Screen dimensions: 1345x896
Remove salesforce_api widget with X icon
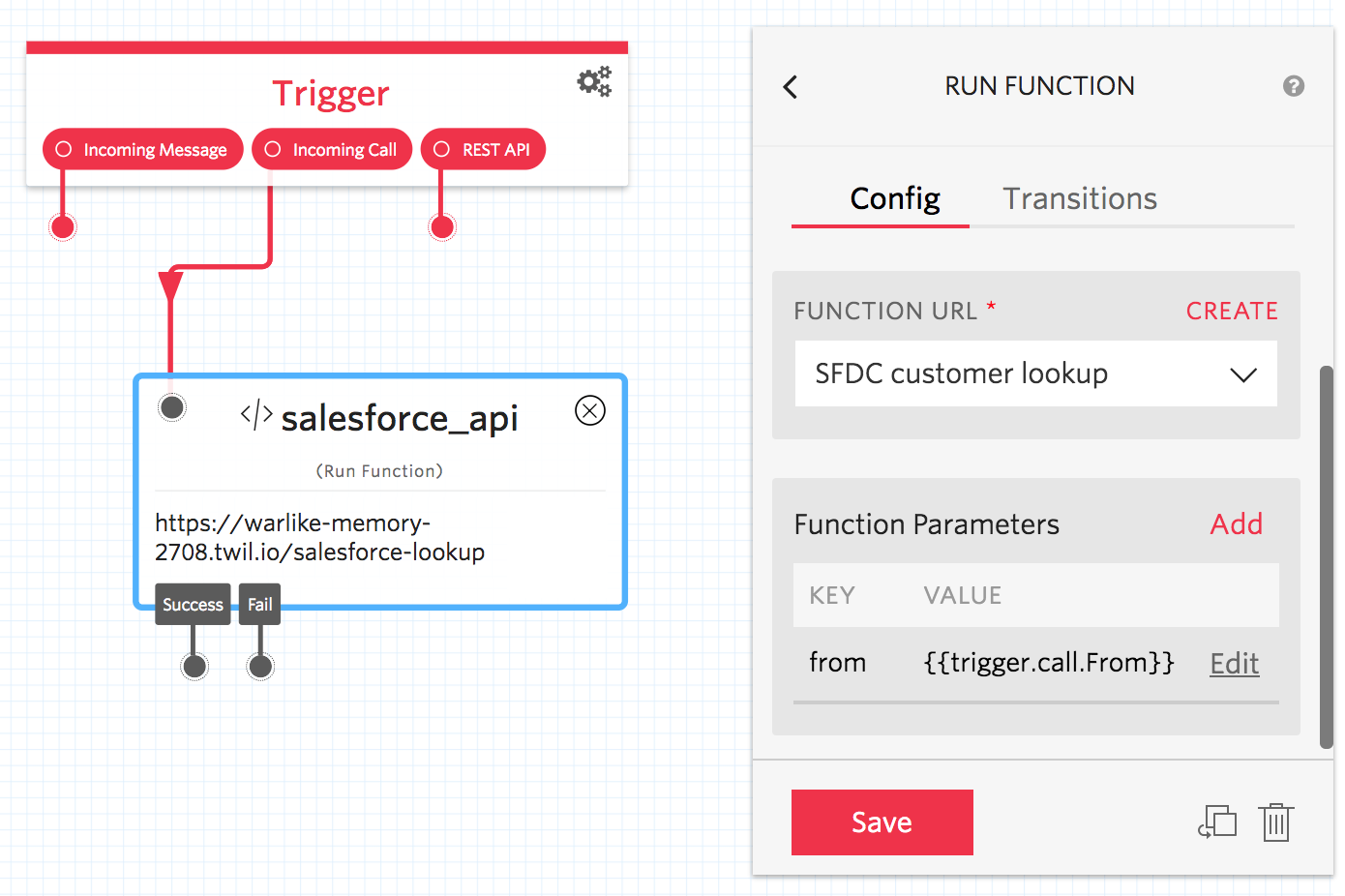(590, 410)
